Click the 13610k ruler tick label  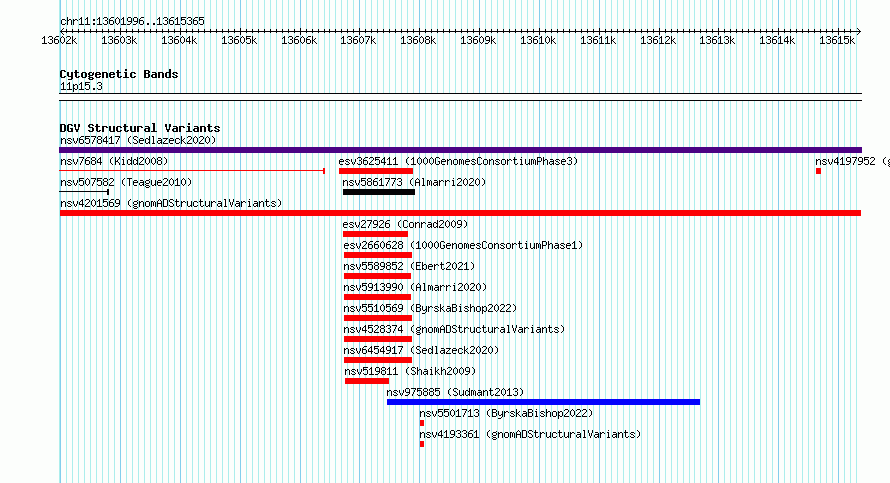538,41
